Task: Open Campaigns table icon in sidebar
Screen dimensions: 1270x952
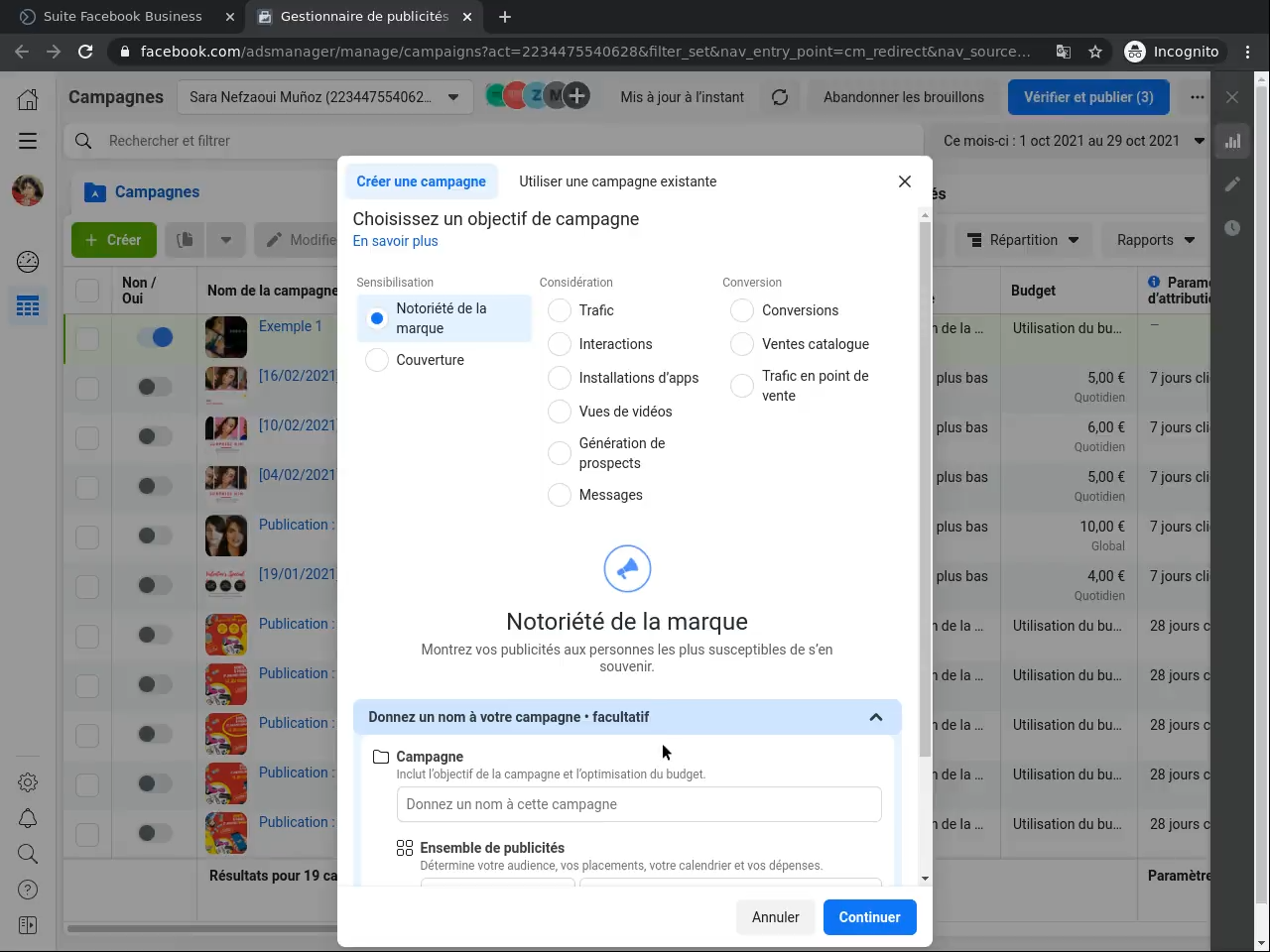Action: 28,306
